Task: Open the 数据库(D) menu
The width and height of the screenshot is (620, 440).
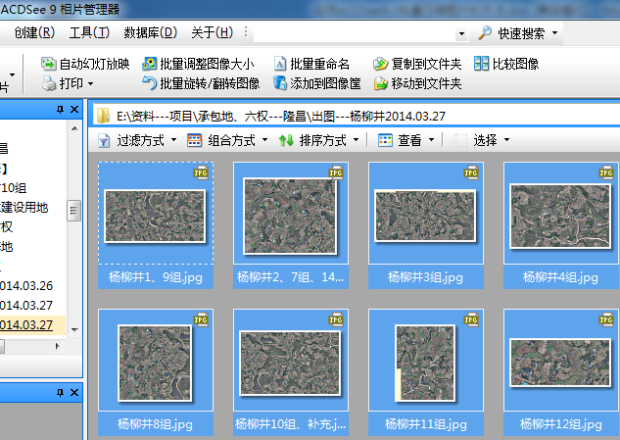Action: tap(150, 32)
